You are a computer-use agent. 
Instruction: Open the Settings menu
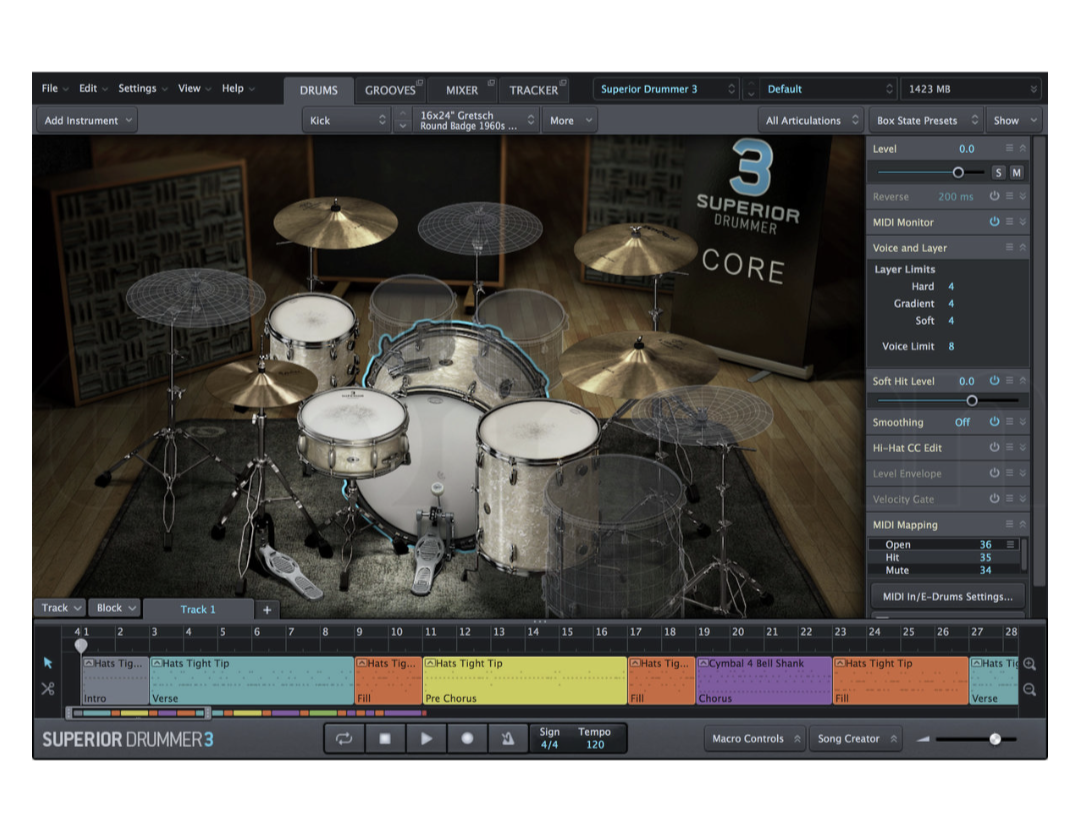point(143,88)
